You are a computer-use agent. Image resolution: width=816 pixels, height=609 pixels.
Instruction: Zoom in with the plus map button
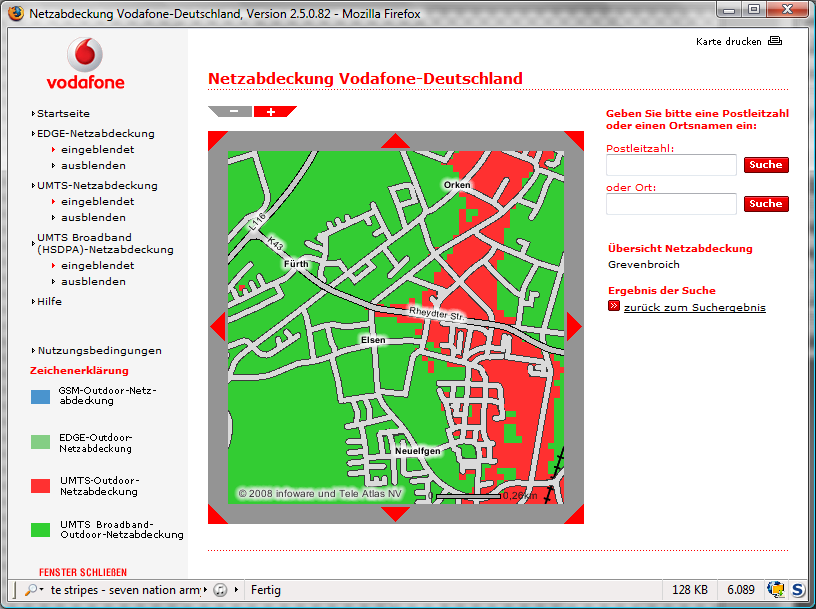click(274, 111)
